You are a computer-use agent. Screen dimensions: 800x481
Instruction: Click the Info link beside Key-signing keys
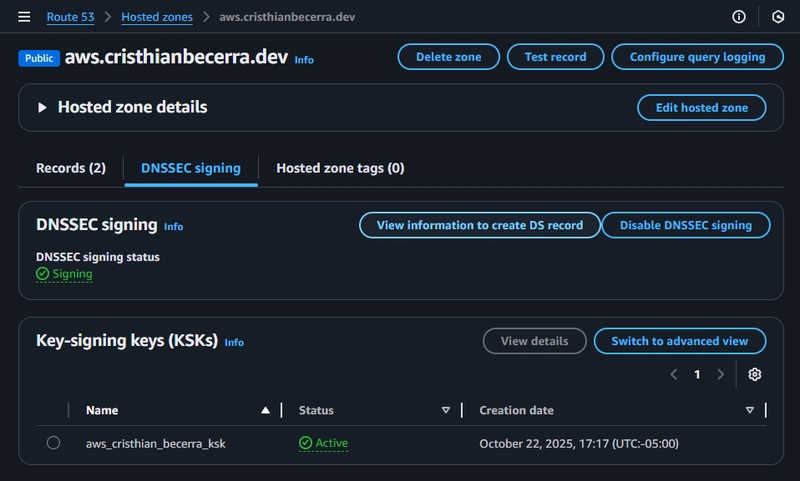[234, 342]
